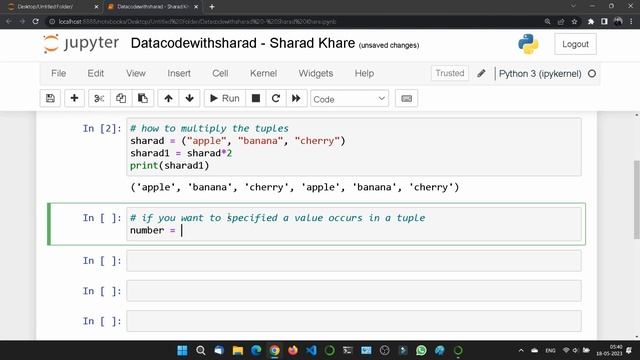Open a new browser tab
640x360 pixels.
tap(212, 7)
